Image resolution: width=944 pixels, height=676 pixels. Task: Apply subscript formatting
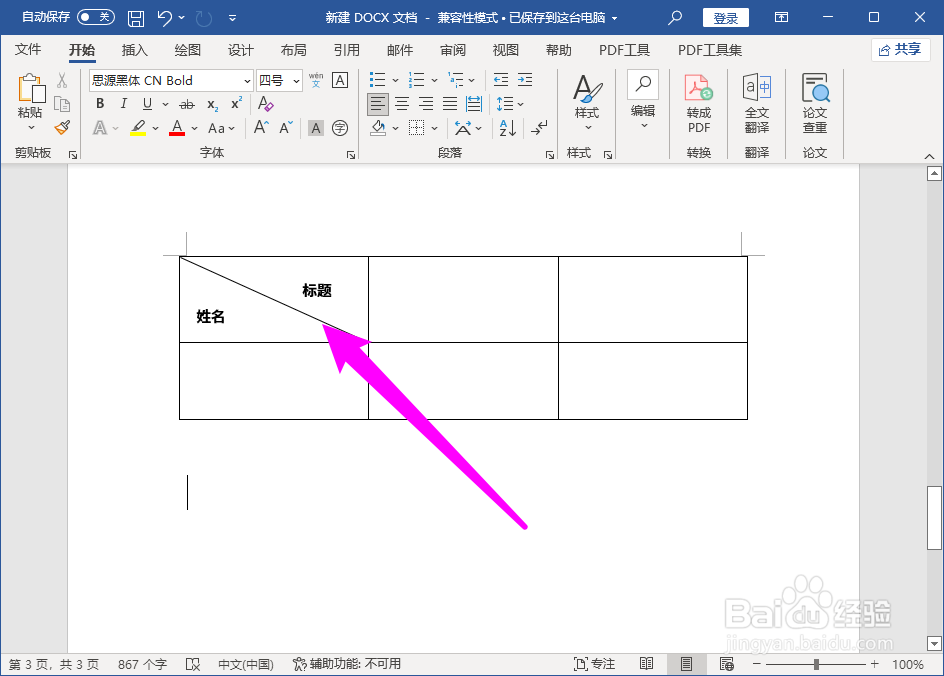pyautogui.click(x=212, y=104)
